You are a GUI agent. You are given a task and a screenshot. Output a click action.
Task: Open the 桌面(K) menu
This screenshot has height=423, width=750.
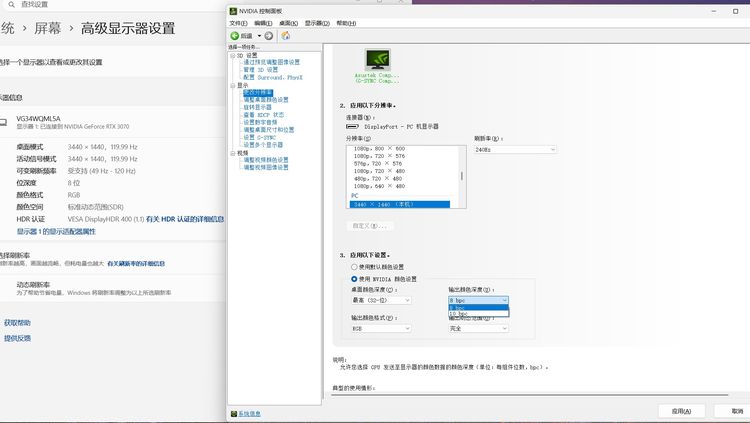pos(288,23)
